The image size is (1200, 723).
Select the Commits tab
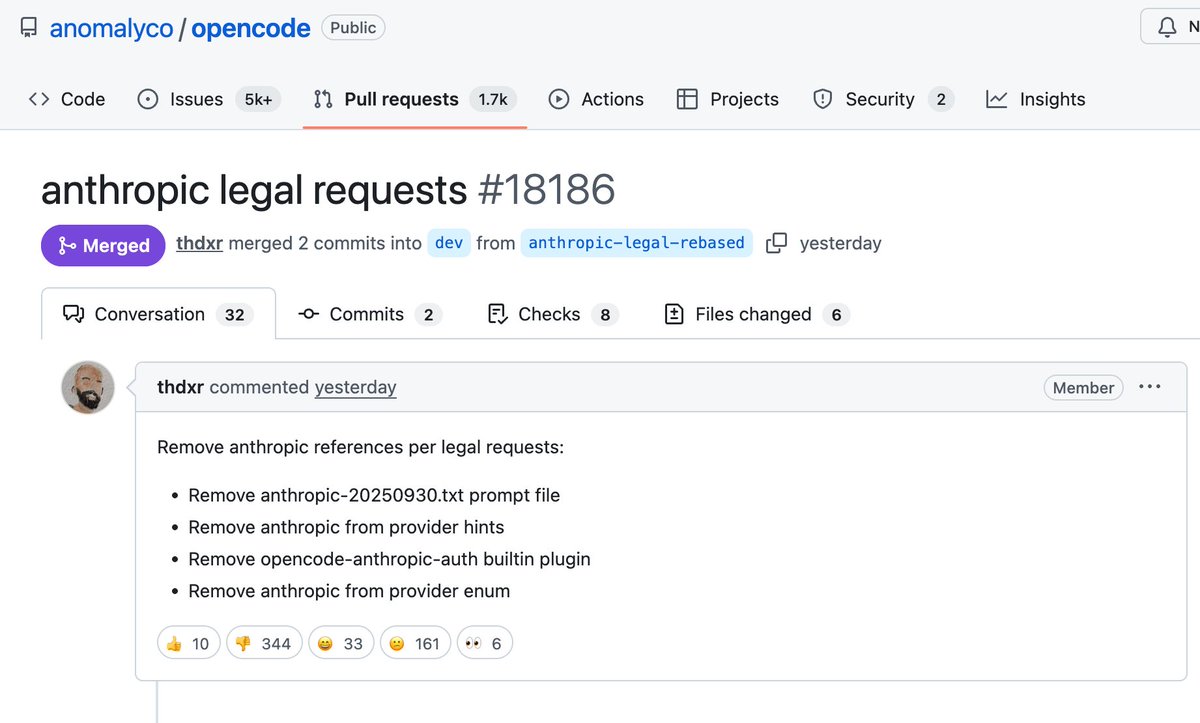370,314
